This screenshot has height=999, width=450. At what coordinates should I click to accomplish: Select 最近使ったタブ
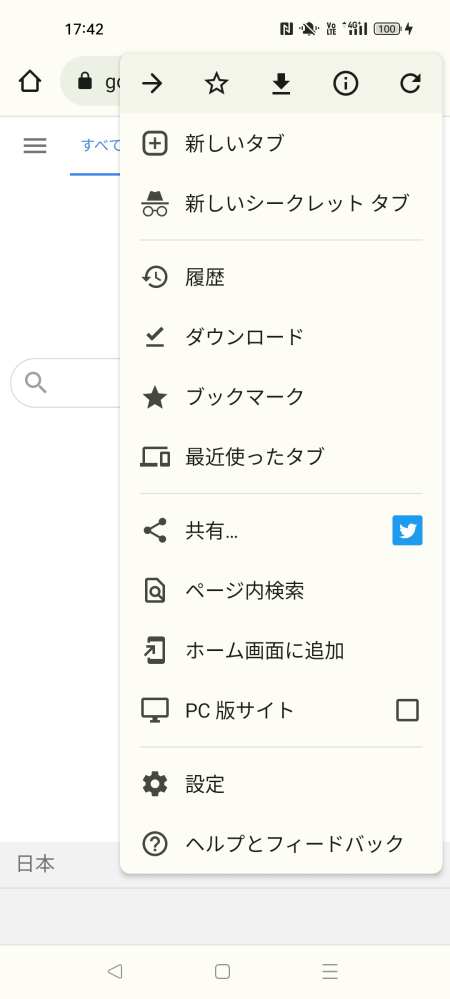pyautogui.click(x=281, y=457)
